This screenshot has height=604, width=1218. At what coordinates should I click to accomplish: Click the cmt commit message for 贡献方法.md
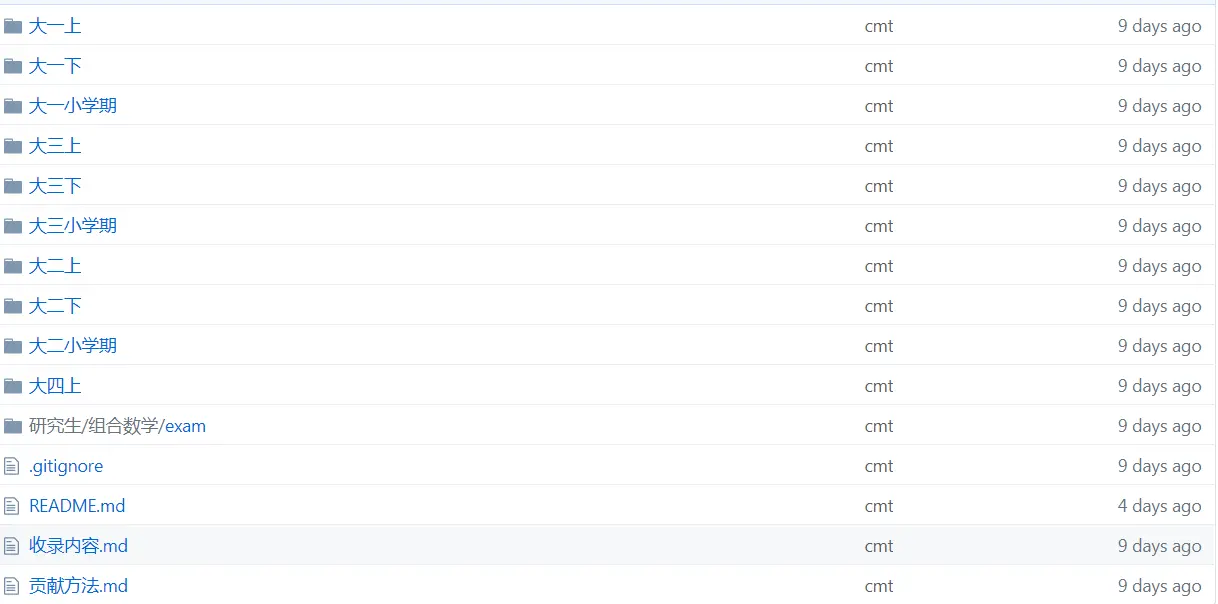click(x=879, y=586)
